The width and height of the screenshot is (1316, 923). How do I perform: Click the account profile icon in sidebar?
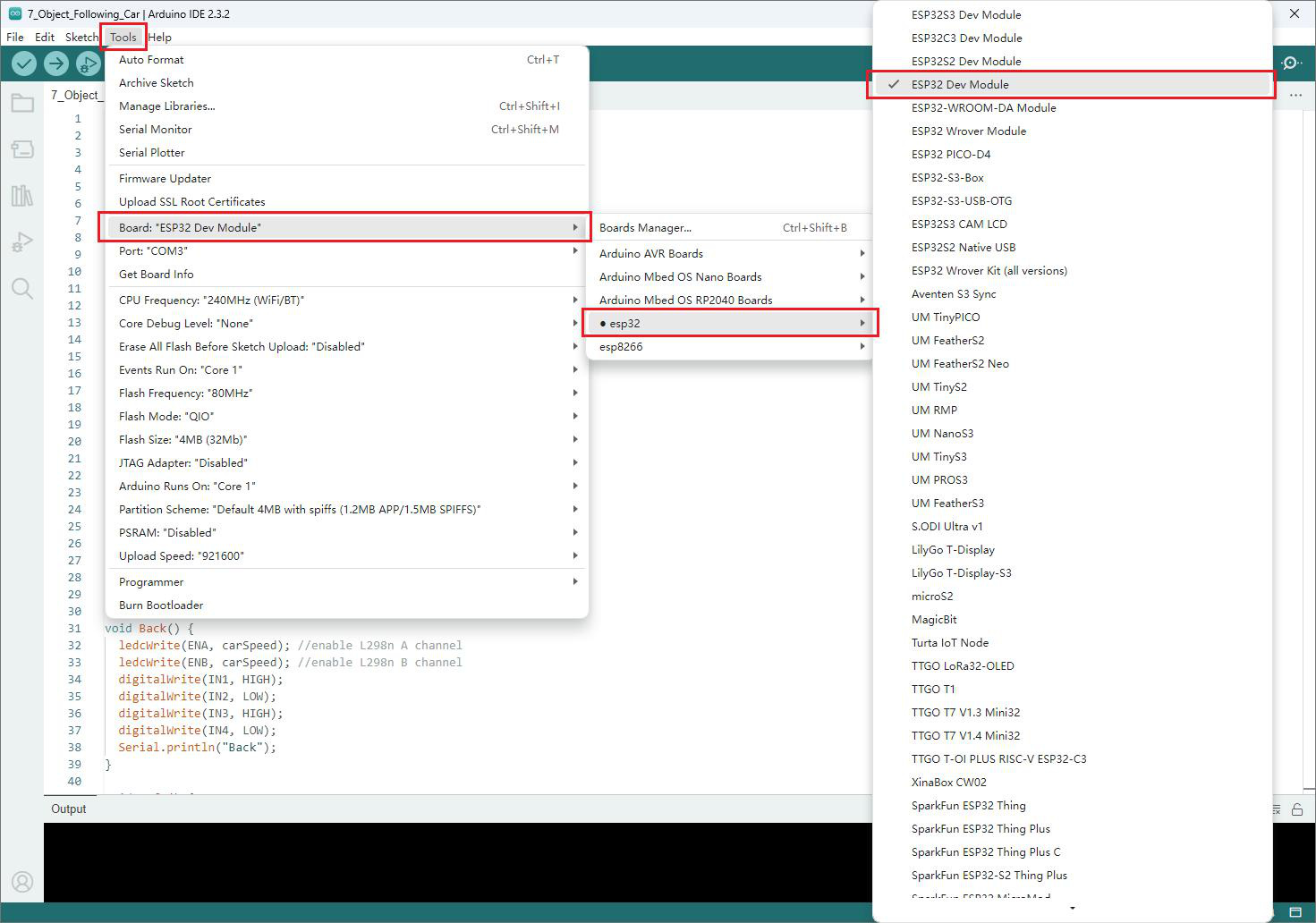22,882
